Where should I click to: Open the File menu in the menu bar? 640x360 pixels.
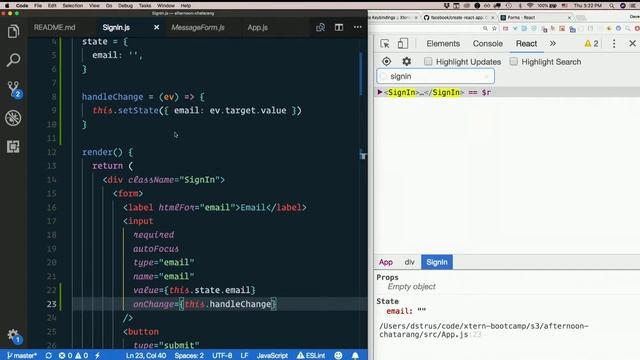pos(38,5)
